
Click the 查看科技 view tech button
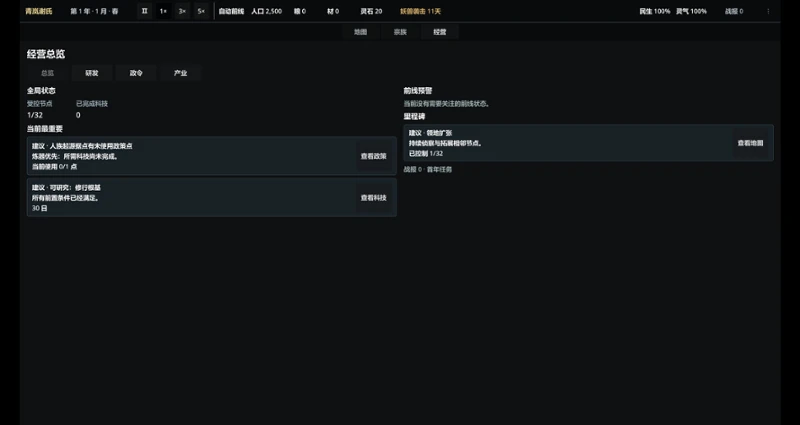pyautogui.click(x=373, y=198)
